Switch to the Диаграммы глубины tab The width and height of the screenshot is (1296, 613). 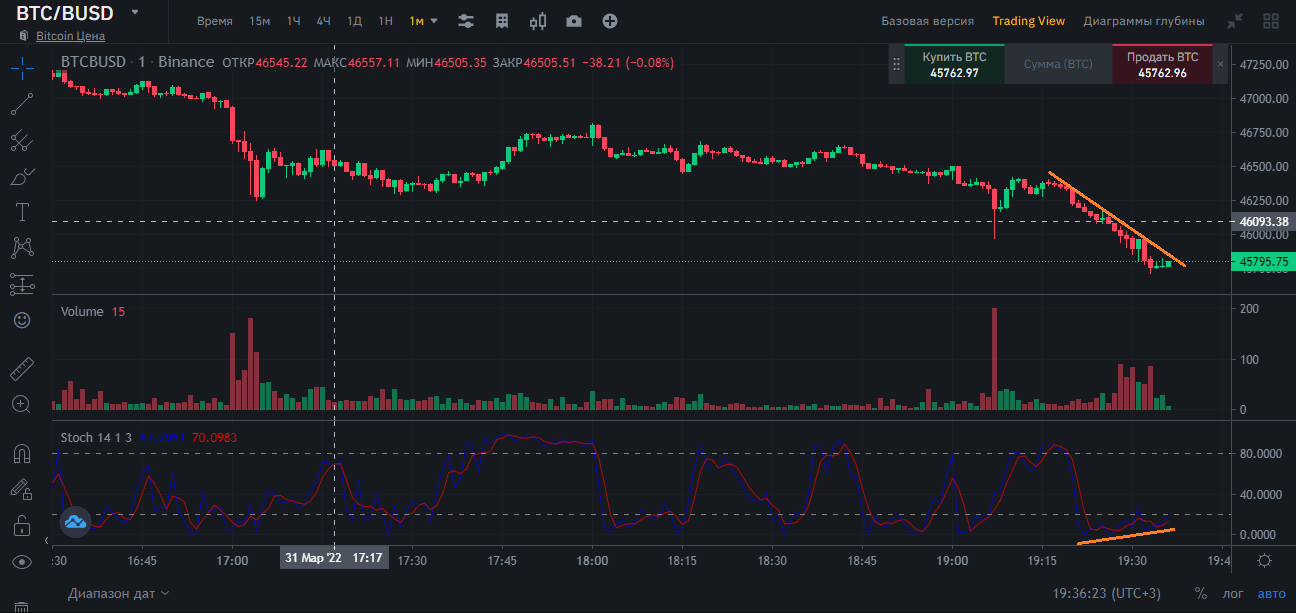[x=1143, y=21]
